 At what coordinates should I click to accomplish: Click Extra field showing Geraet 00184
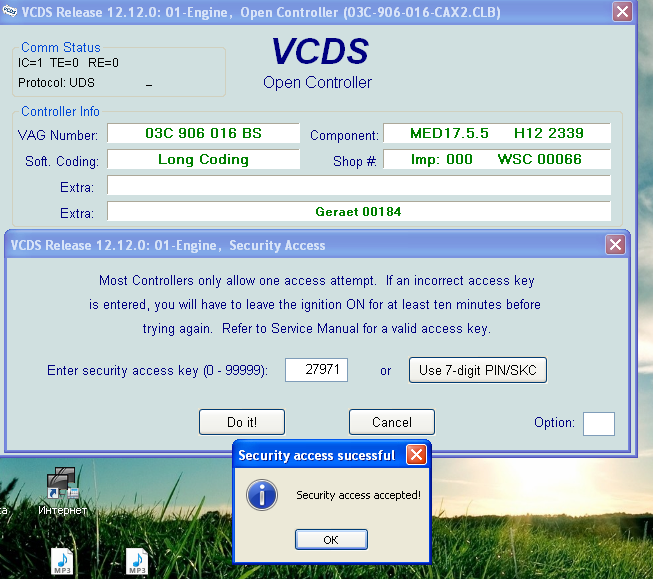tap(359, 212)
